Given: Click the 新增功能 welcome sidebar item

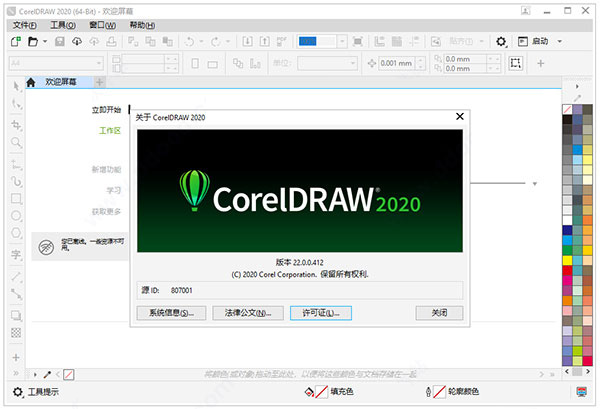Looking at the screenshot, I should click(106, 169).
